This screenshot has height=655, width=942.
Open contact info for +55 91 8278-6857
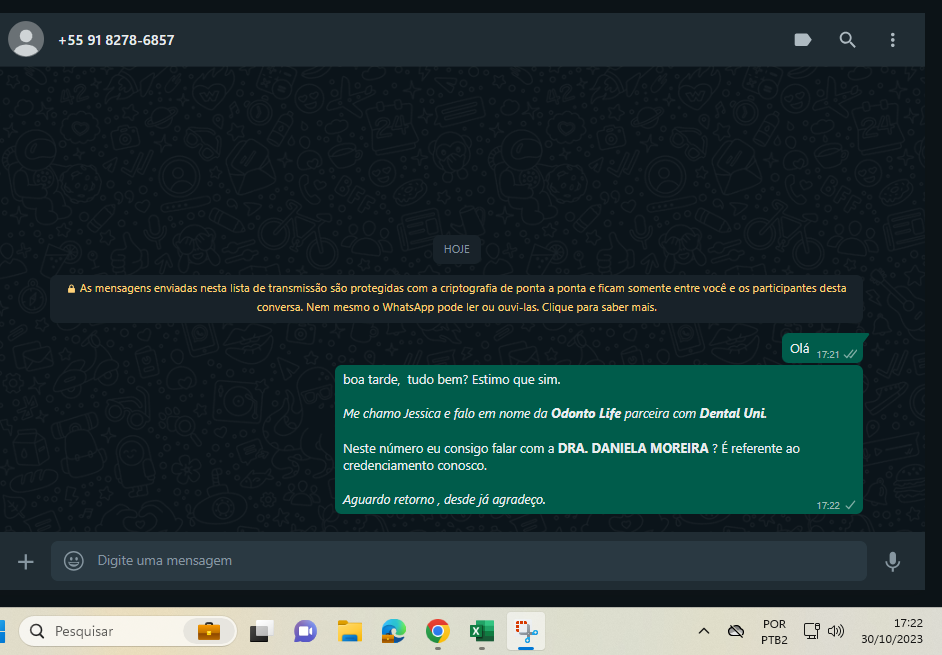click(x=116, y=40)
